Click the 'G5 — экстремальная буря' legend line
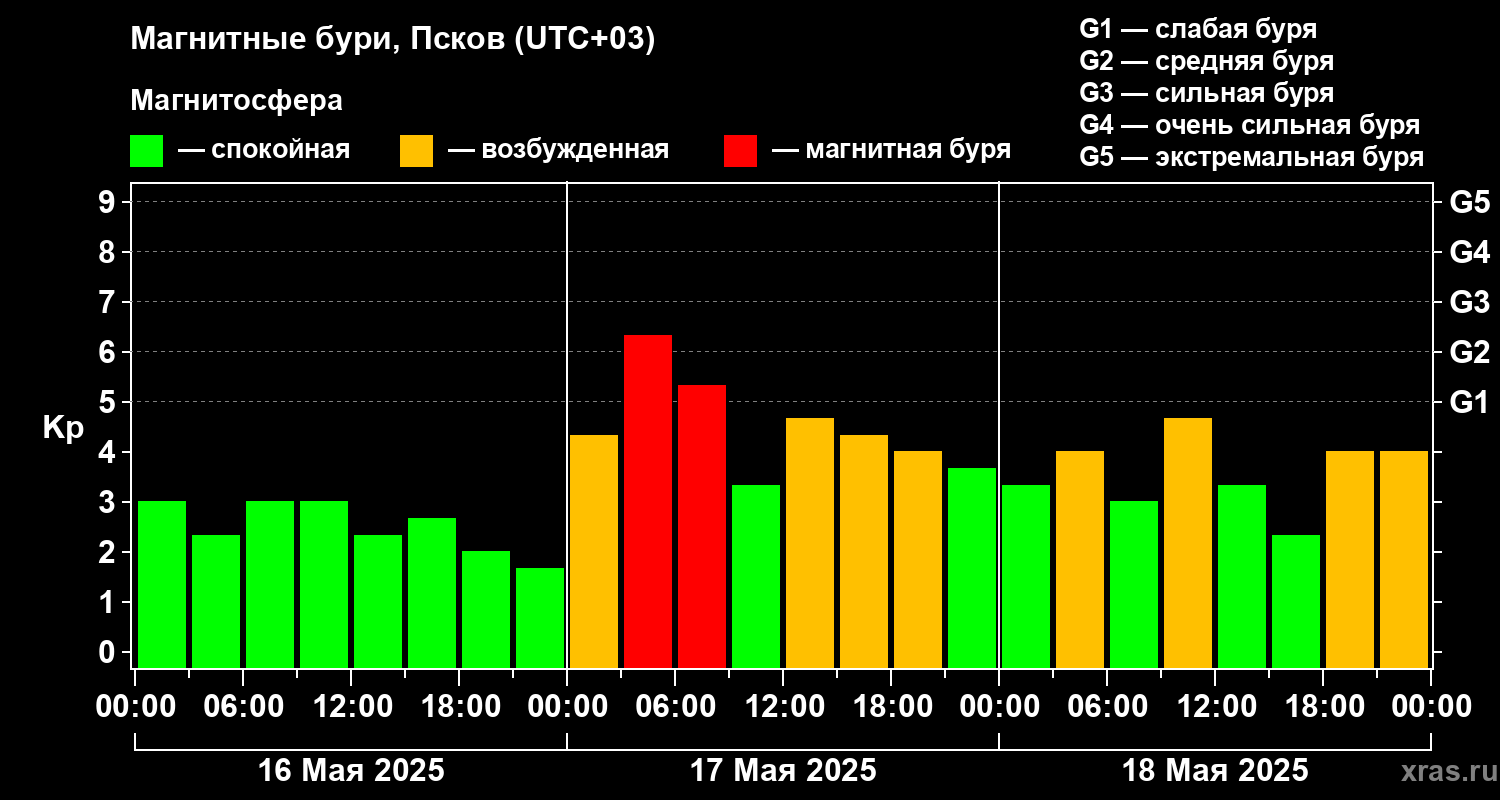The width and height of the screenshot is (1500, 800). pos(1251,158)
